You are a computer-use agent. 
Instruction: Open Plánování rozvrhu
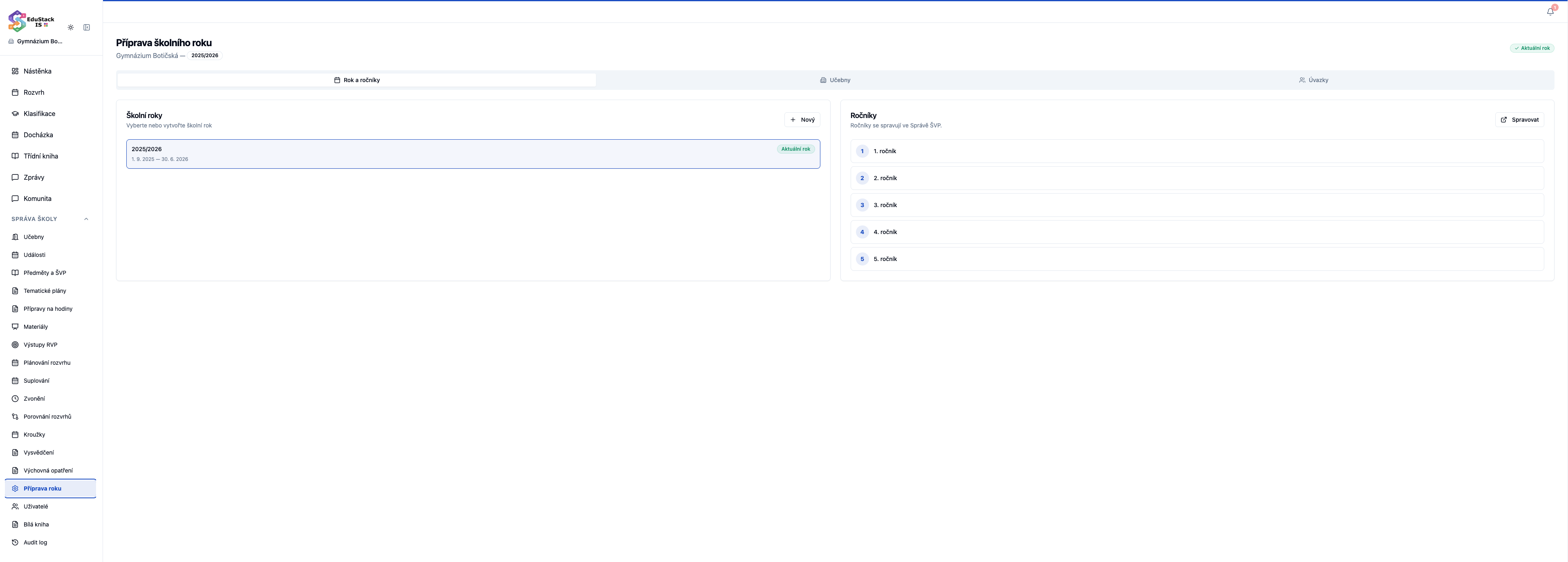click(x=51, y=363)
